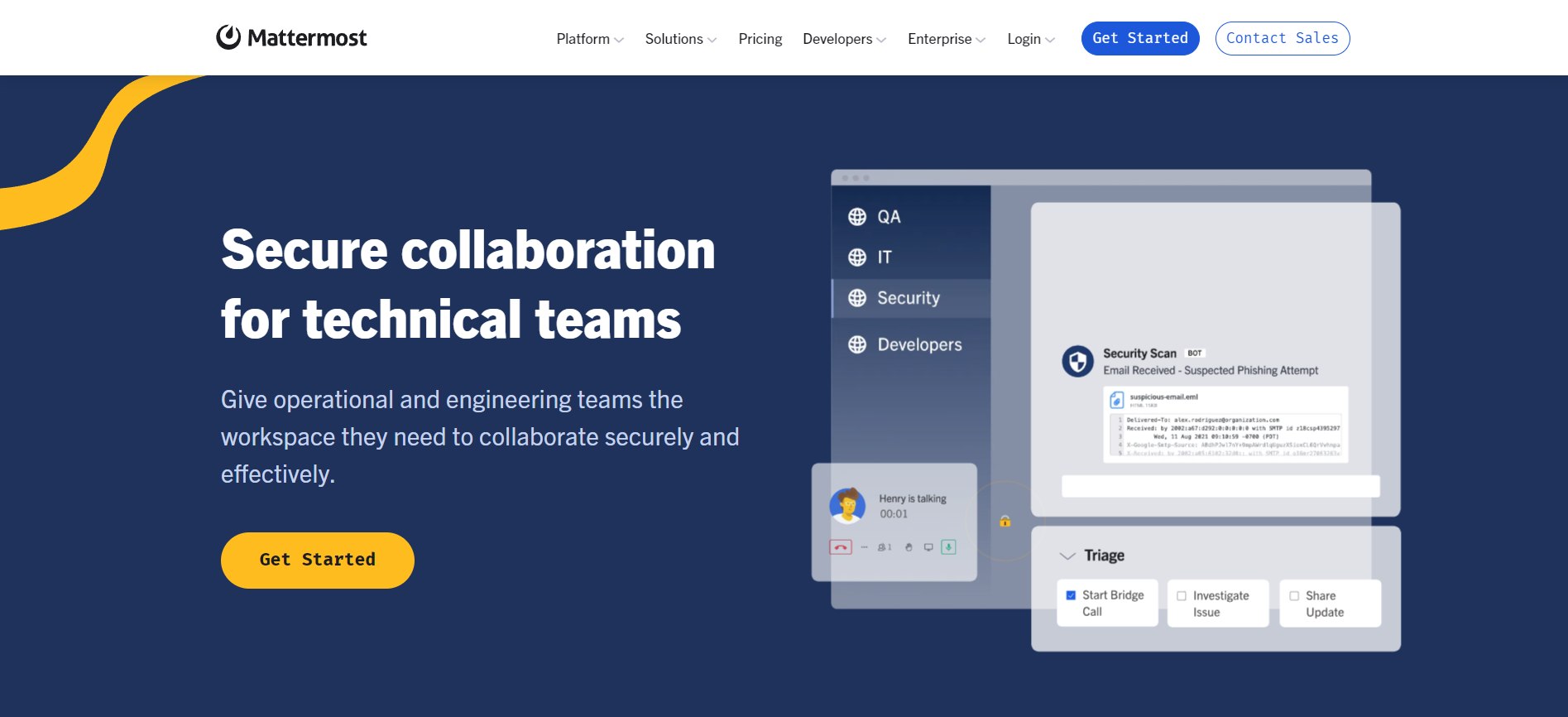The width and height of the screenshot is (1568, 717).
Task: Click the Security Scan shield avatar
Action: pos(1077,362)
